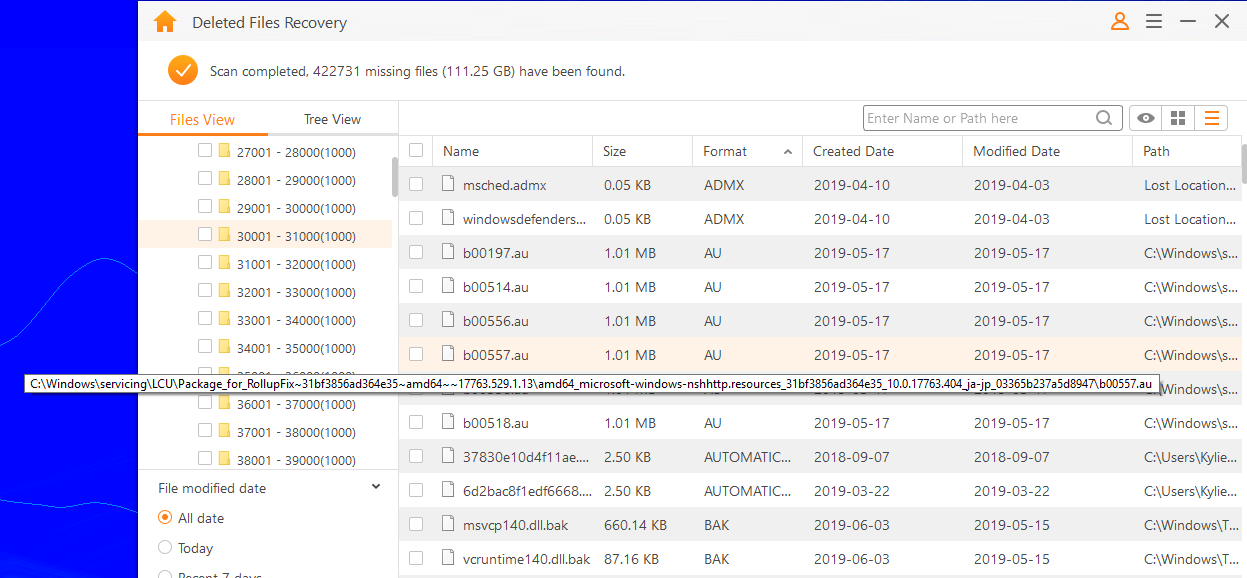Click the folder icon for 28001 - 29000
Viewport: 1247px width, 578px height.
pyautogui.click(x=225, y=179)
